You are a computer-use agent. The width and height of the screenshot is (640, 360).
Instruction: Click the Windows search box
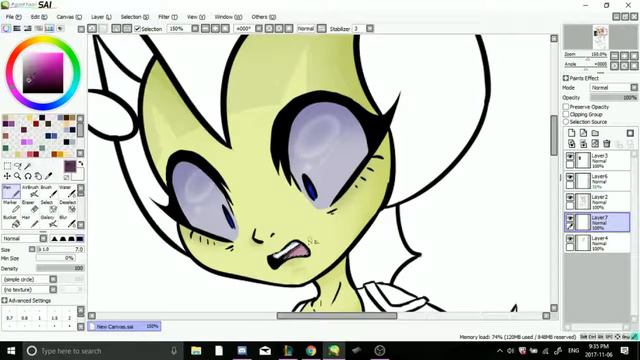(102, 351)
